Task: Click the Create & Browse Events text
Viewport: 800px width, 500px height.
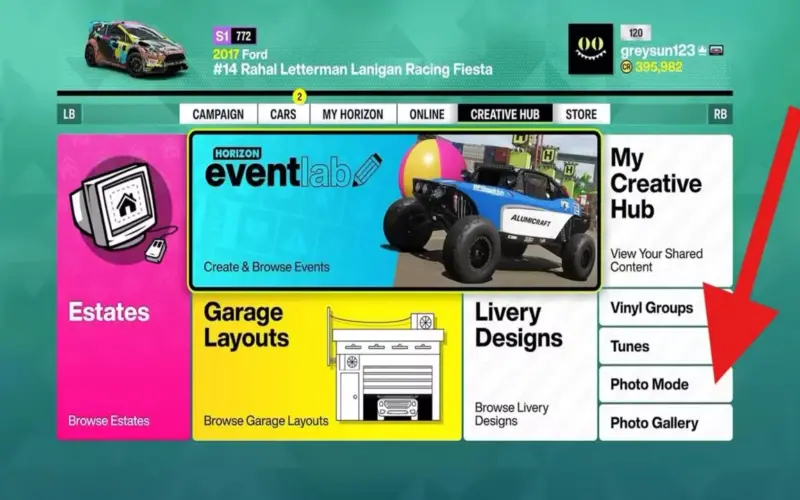Action: [266, 267]
